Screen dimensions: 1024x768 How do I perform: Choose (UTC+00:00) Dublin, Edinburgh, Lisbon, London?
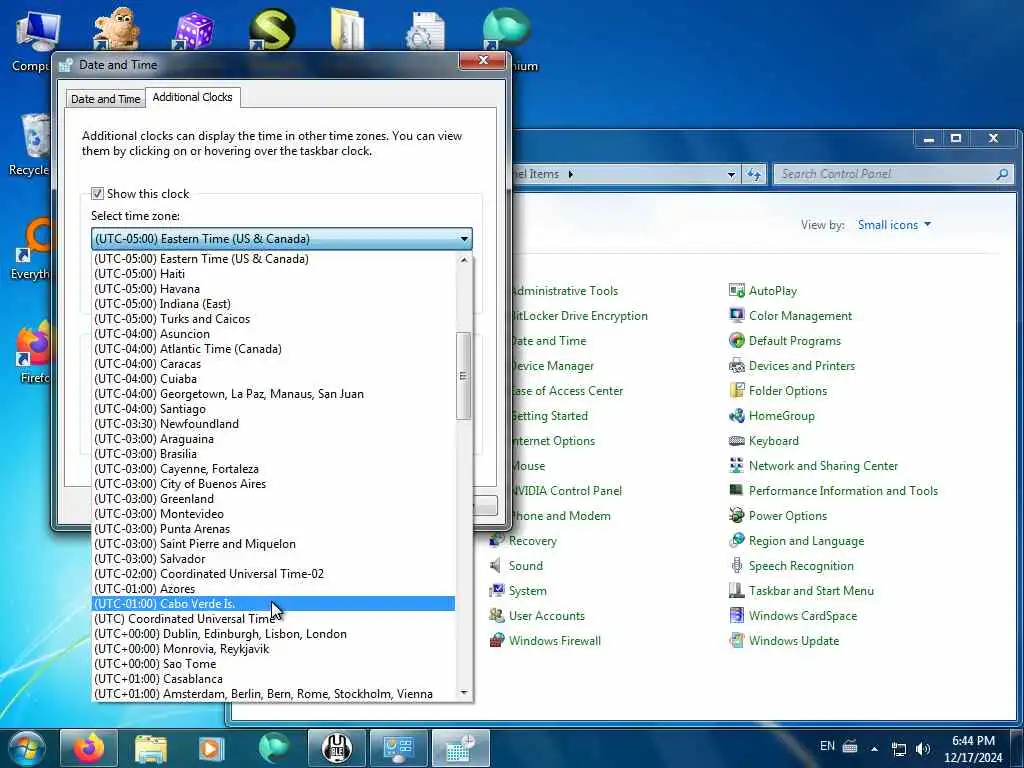point(274,633)
